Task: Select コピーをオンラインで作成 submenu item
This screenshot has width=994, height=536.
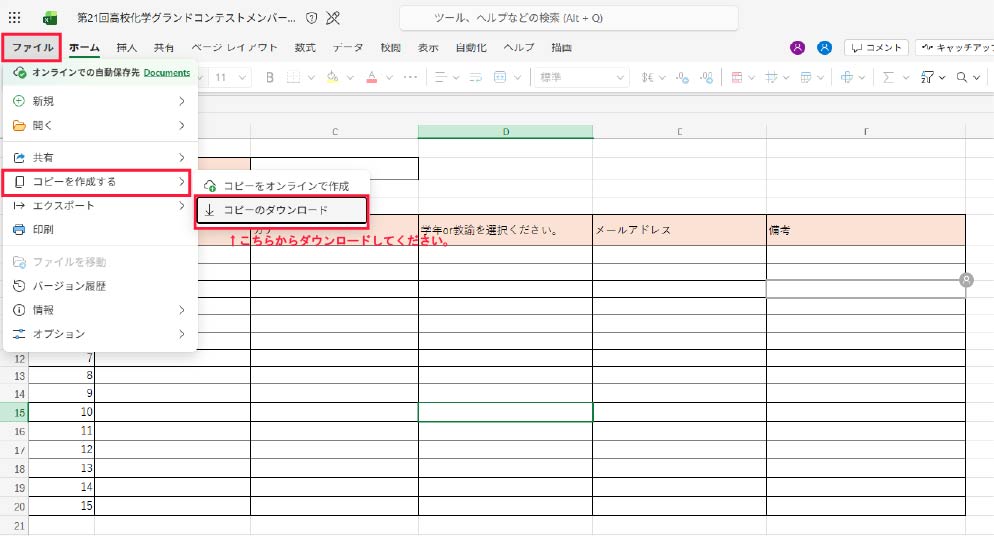Action: tap(282, 186)
